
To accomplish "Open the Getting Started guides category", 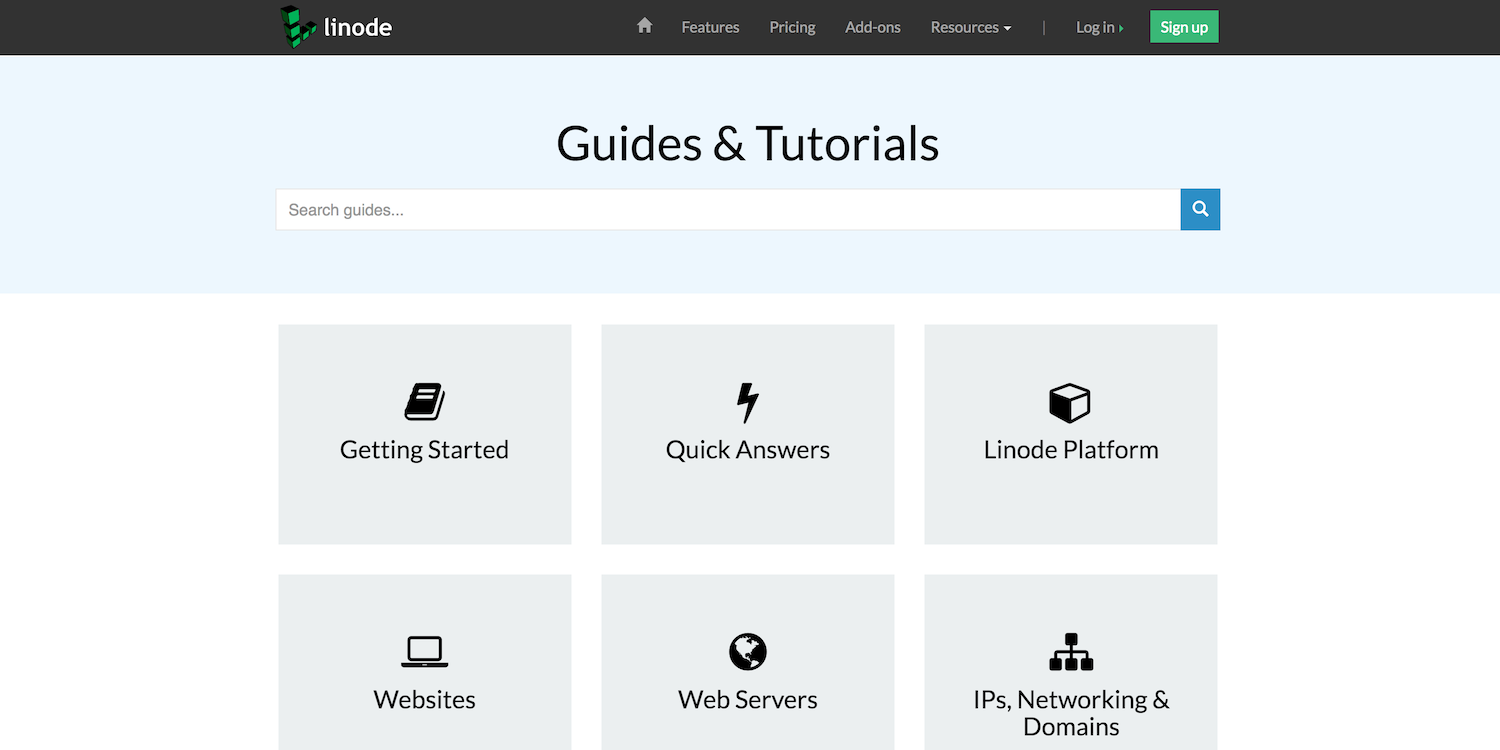I will (424, 434).
